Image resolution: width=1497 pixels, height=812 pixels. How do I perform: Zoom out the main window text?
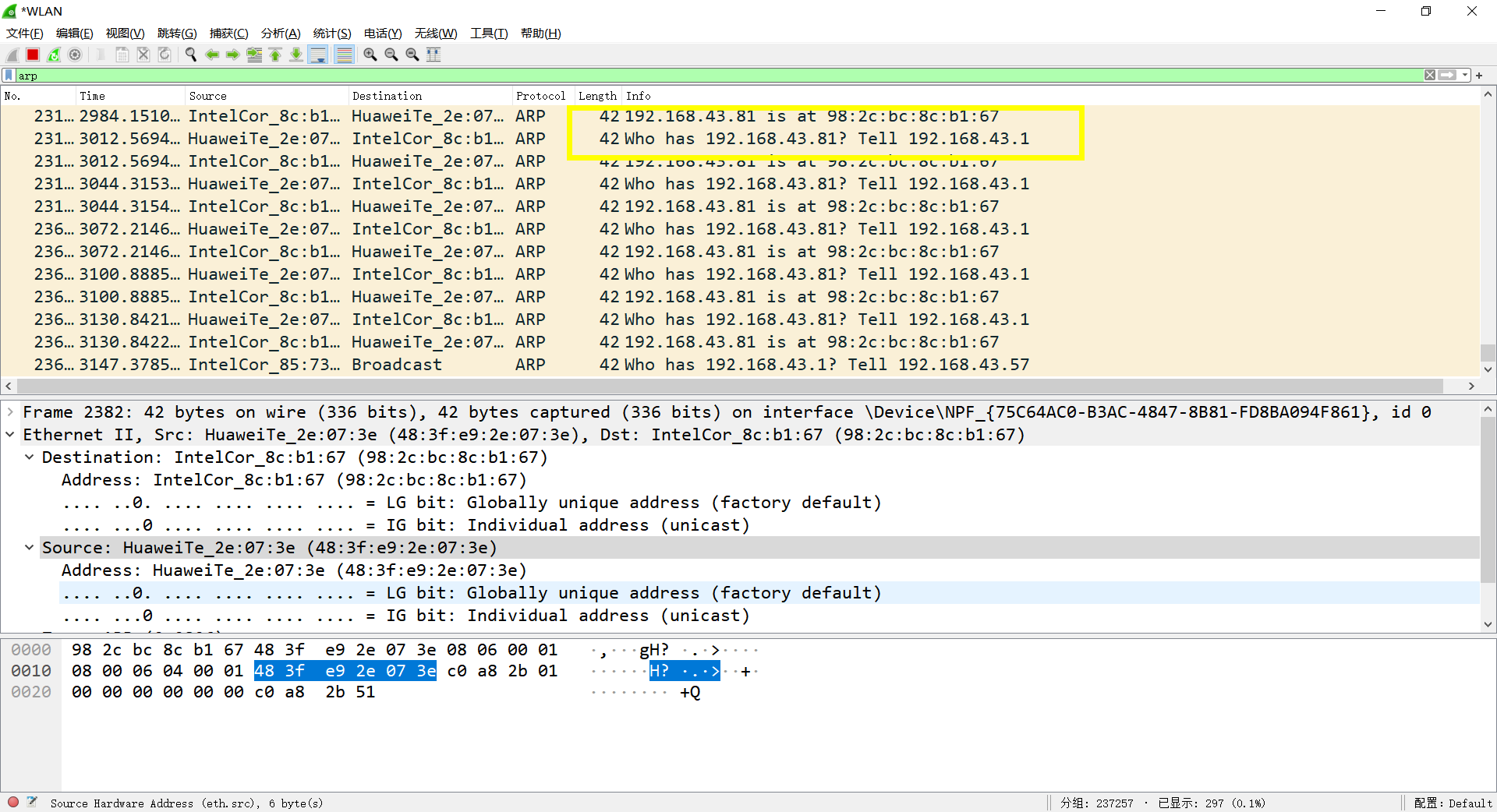pos(391,55)
